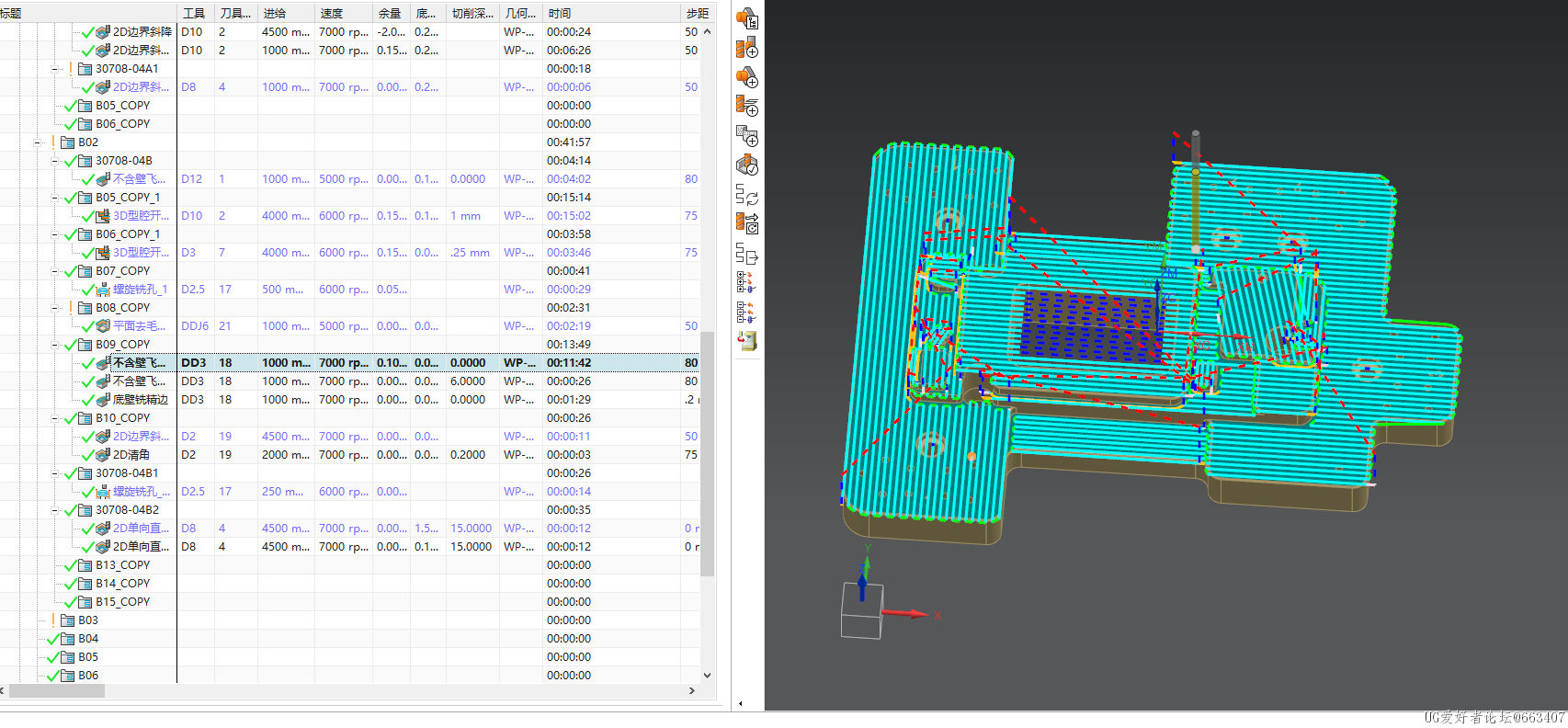Click the Create Program icon in vertical toolbar
This screenshot has width=1568, height=728.
[747, 17]
